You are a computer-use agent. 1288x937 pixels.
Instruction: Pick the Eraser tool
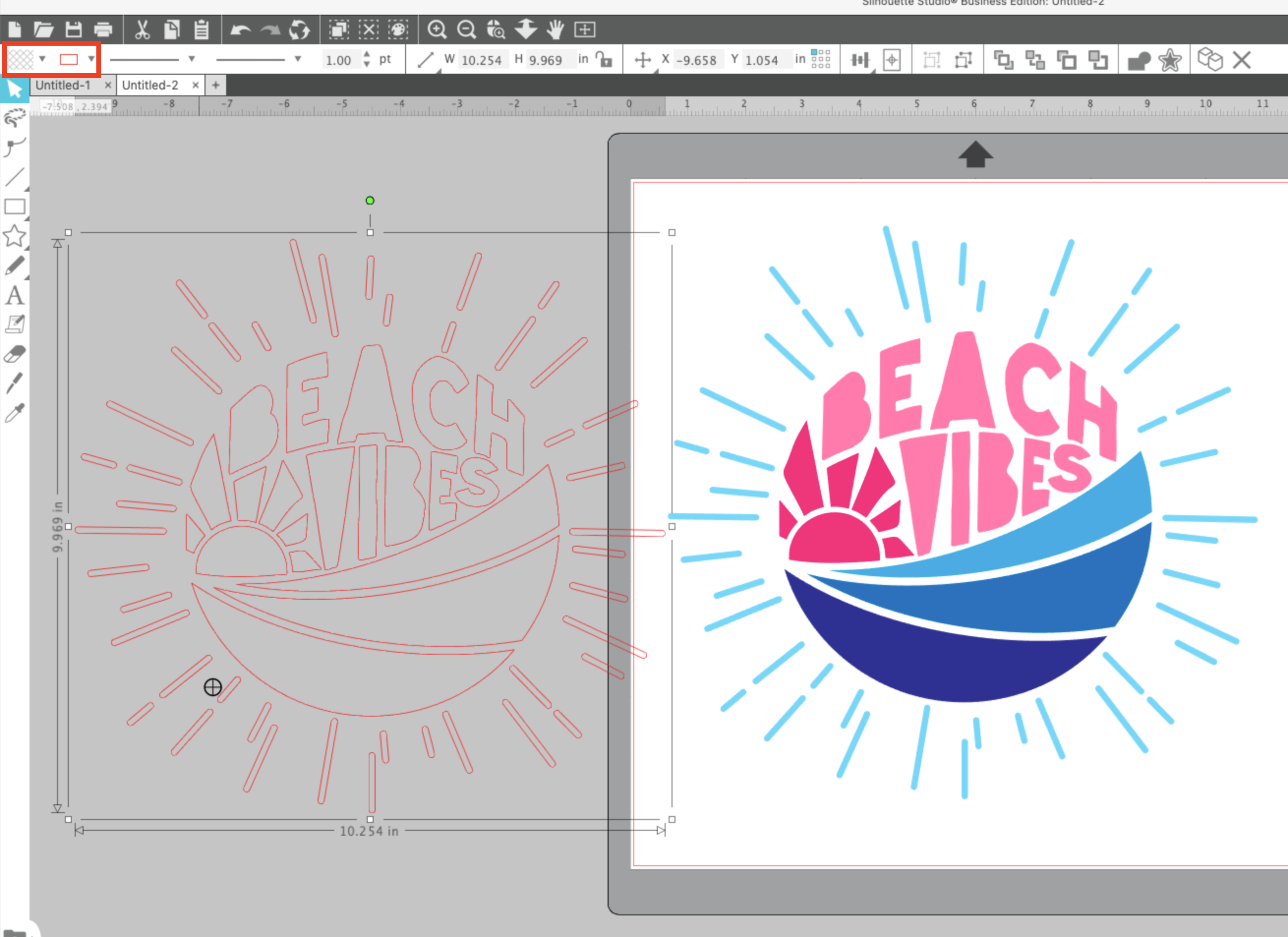click(15, 354)
